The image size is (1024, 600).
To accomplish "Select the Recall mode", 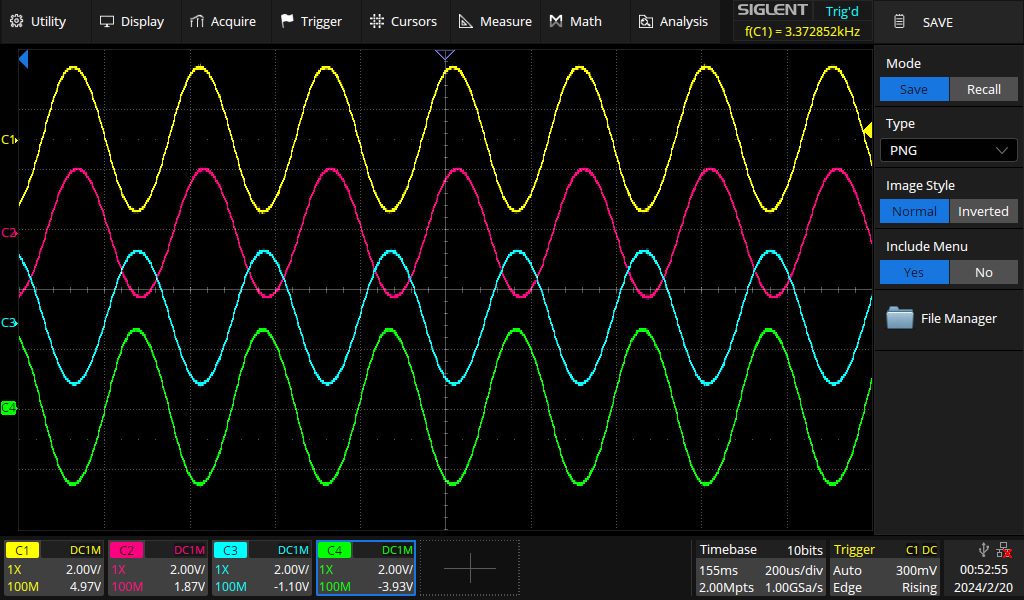I will click(983, 89).
